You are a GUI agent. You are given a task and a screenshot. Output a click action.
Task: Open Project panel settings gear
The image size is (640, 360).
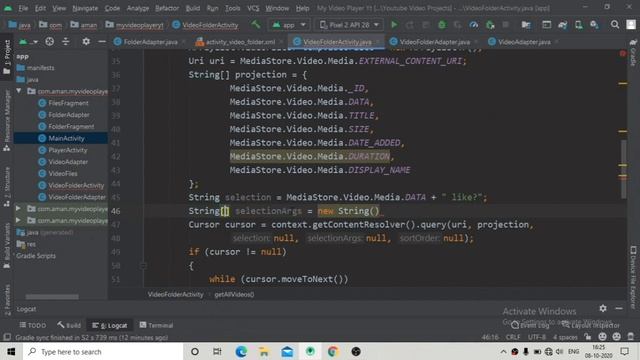[x=86, y=42]
